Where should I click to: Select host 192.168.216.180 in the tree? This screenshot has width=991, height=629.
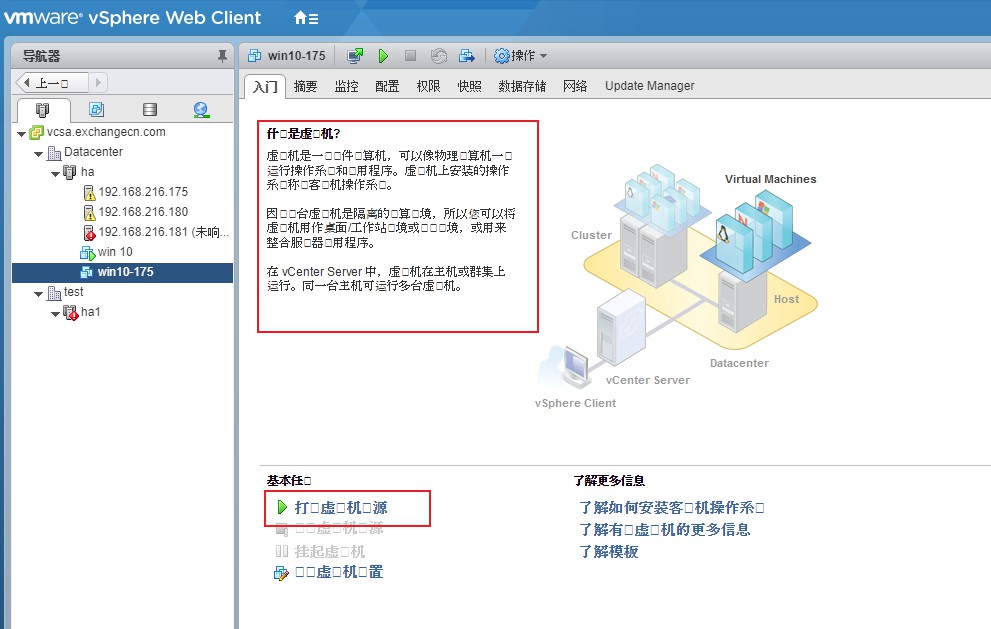tap(143, 212)
